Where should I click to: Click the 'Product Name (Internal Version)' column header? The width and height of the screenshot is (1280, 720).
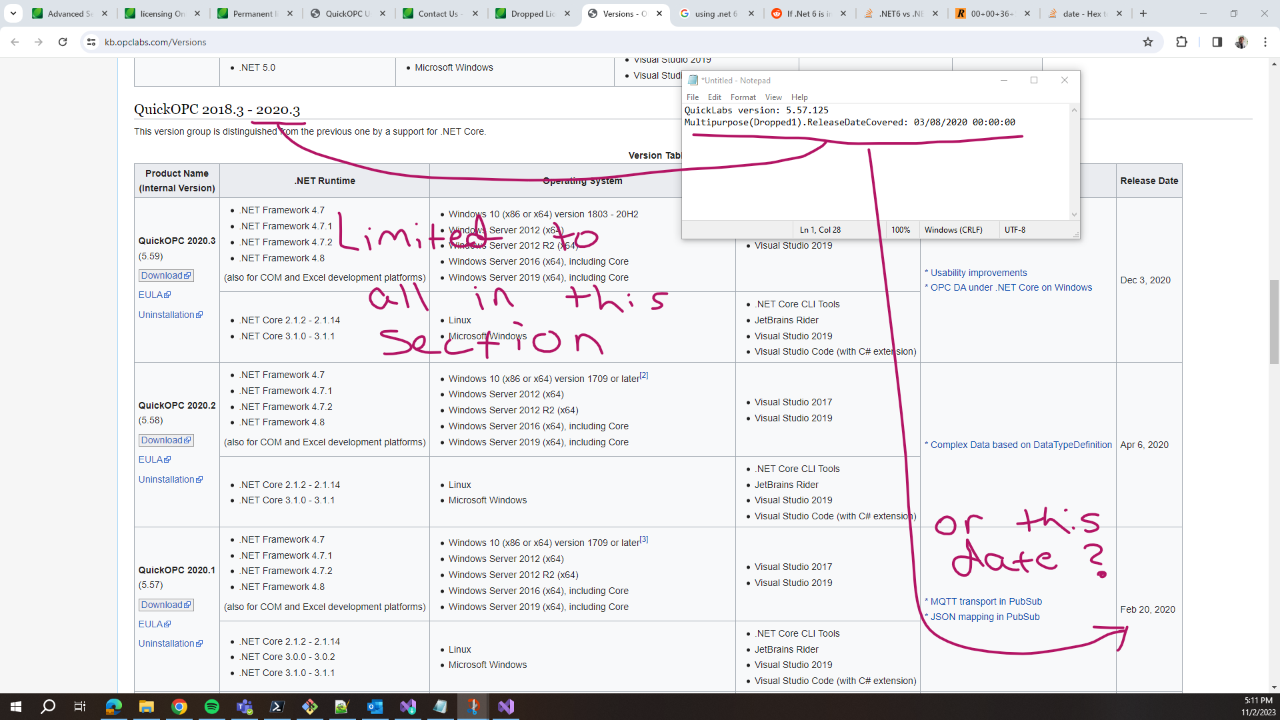(x=176, y=181)
